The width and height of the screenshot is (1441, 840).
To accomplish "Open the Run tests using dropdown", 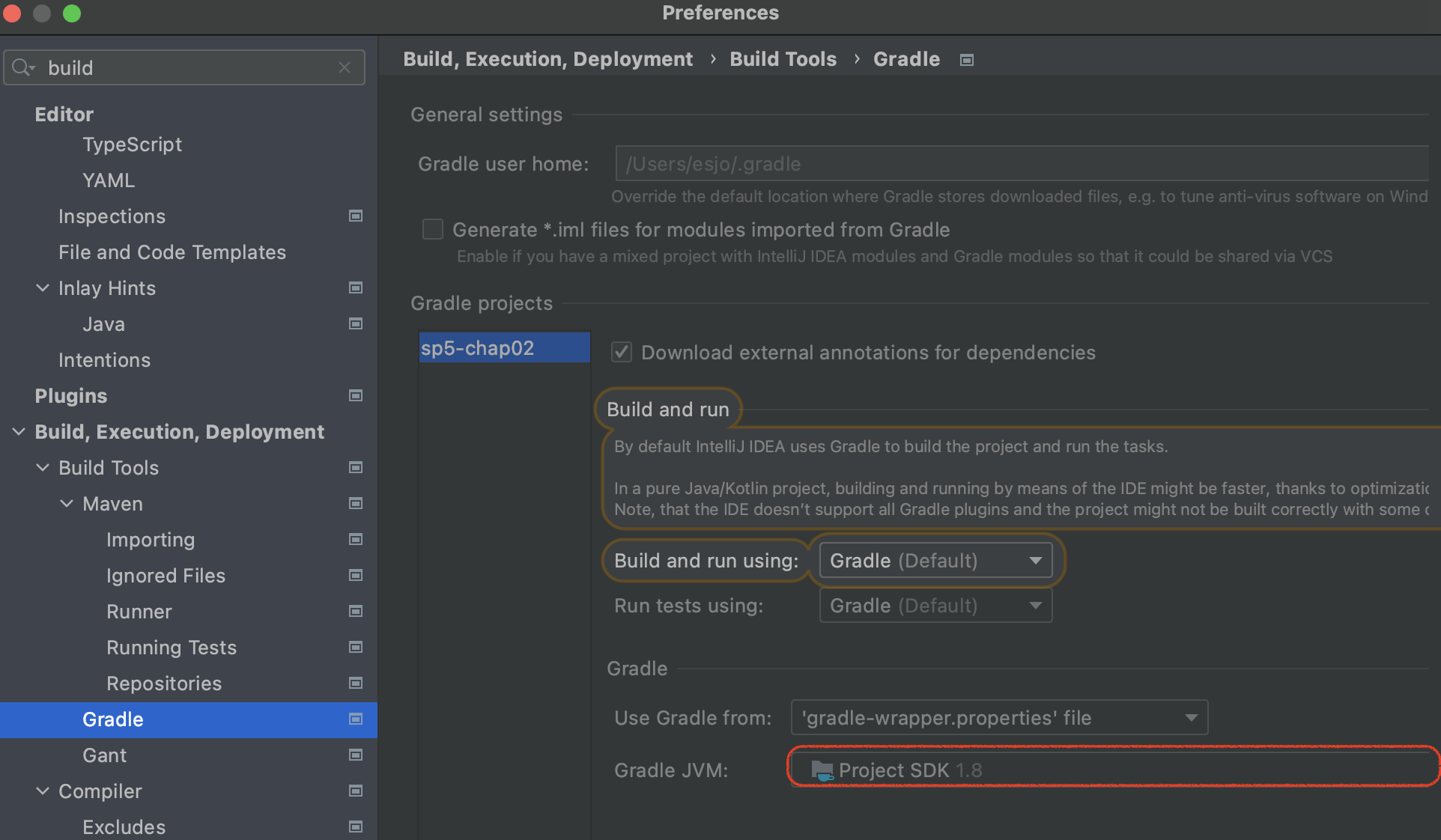I will click(x=935, y=605).
